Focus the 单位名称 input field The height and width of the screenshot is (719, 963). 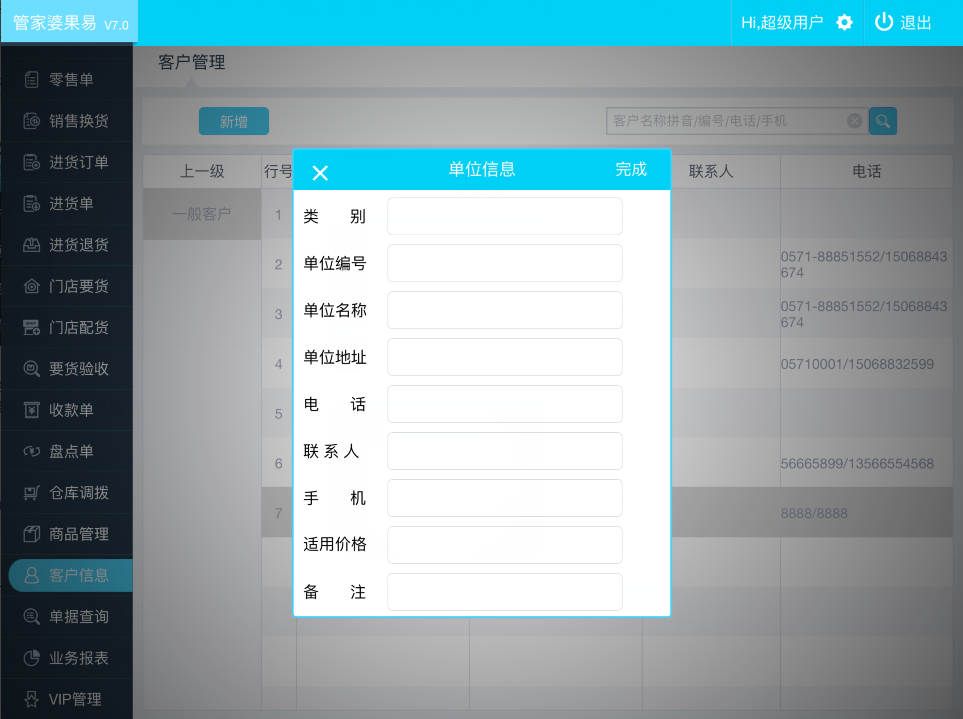click(505, 310)
